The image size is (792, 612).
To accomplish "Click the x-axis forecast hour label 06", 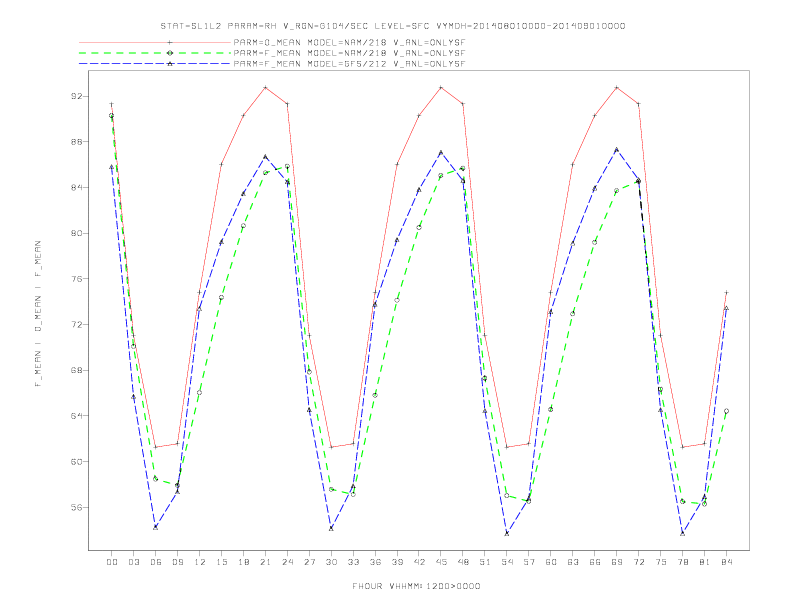I will pos(156,562).
